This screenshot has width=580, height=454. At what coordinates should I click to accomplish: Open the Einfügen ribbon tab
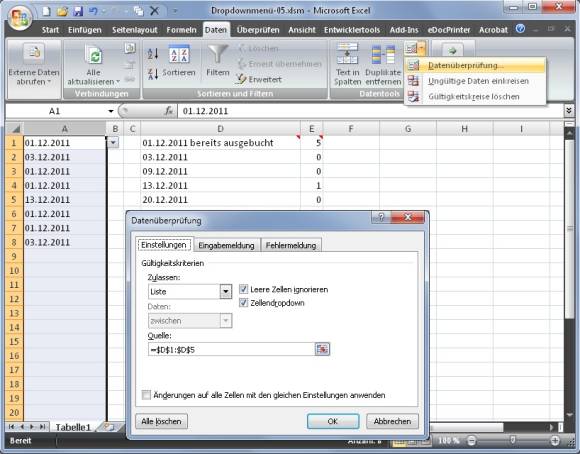click(85, 30)
